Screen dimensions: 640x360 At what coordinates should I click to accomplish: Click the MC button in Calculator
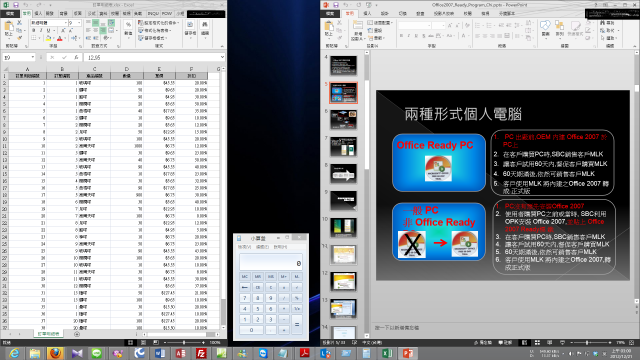(244, 276)
